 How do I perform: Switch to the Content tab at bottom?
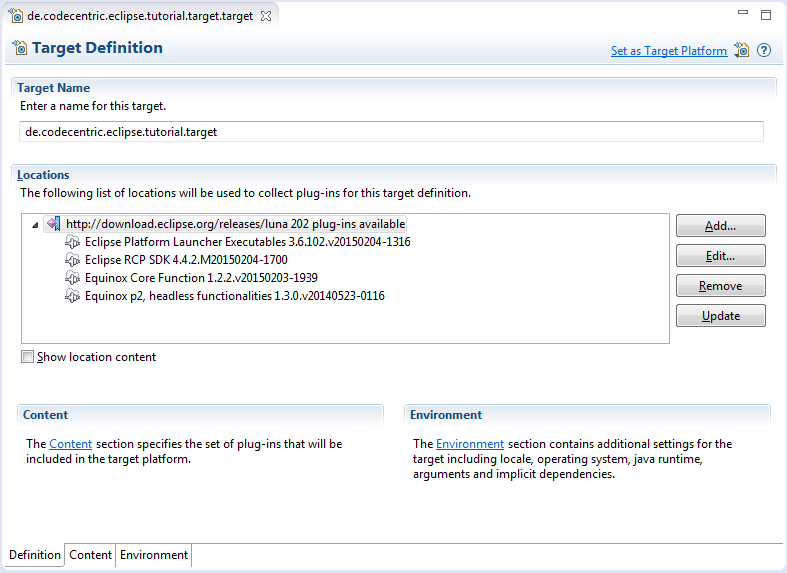tap(90, 555)
